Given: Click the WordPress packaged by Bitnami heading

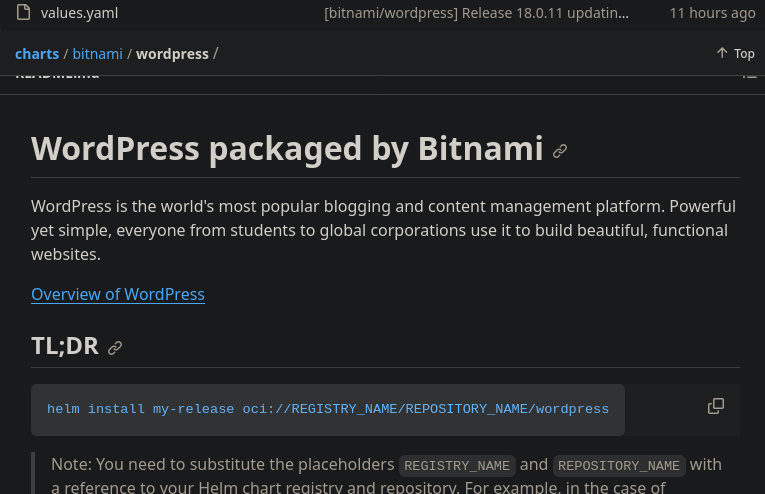Looking at the screenshot, I should [287, 149].
